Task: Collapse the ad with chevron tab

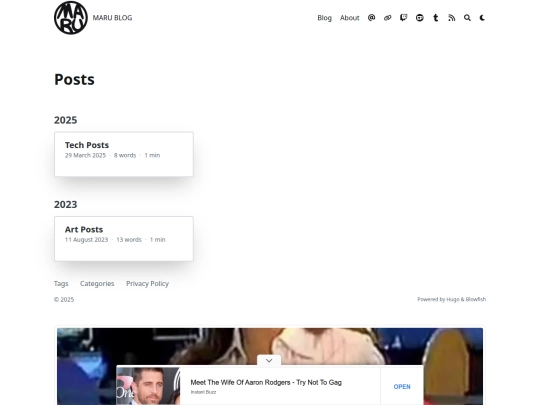Action: 269,360
